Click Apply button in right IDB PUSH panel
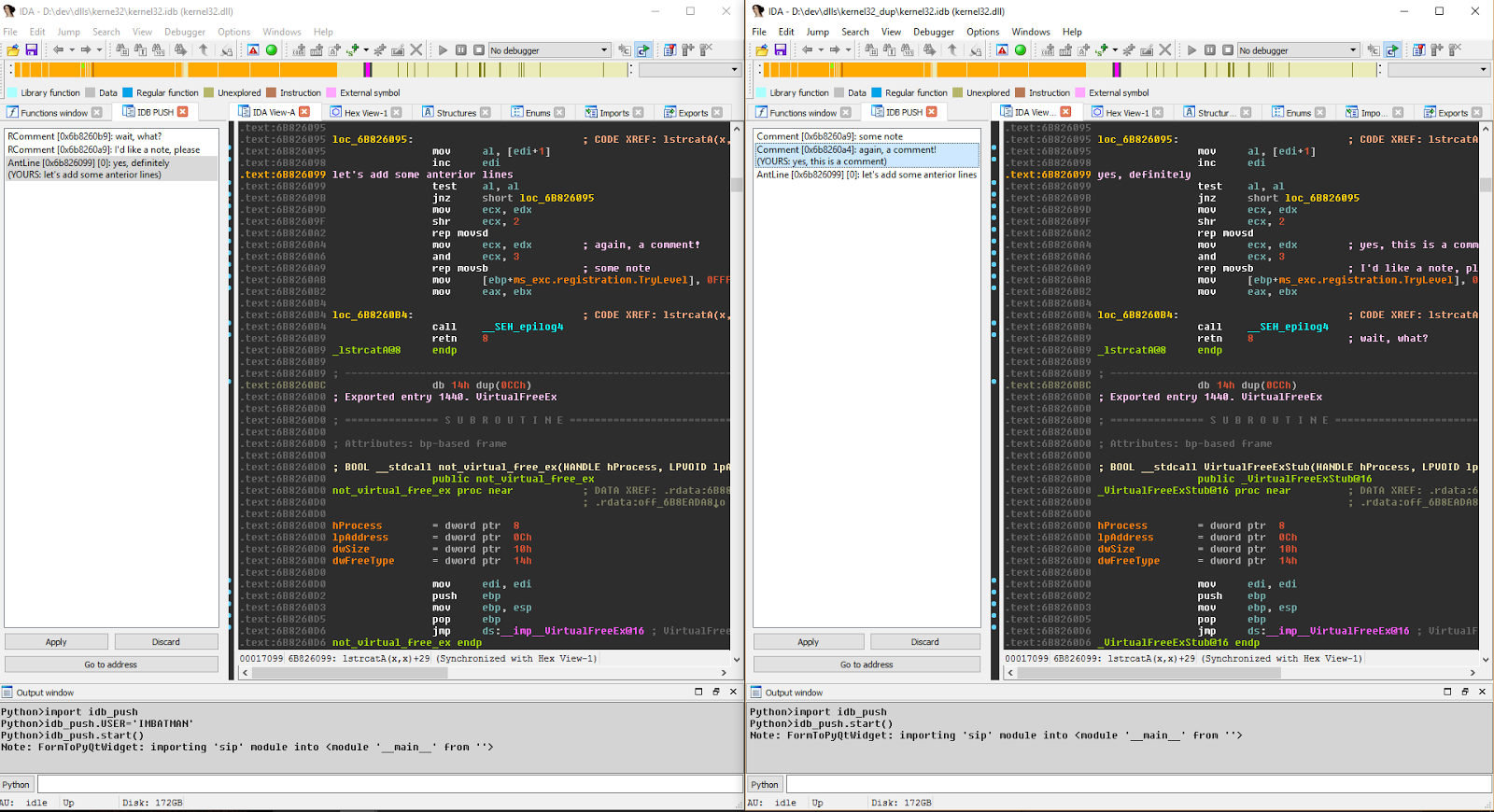 pos(809,642)
